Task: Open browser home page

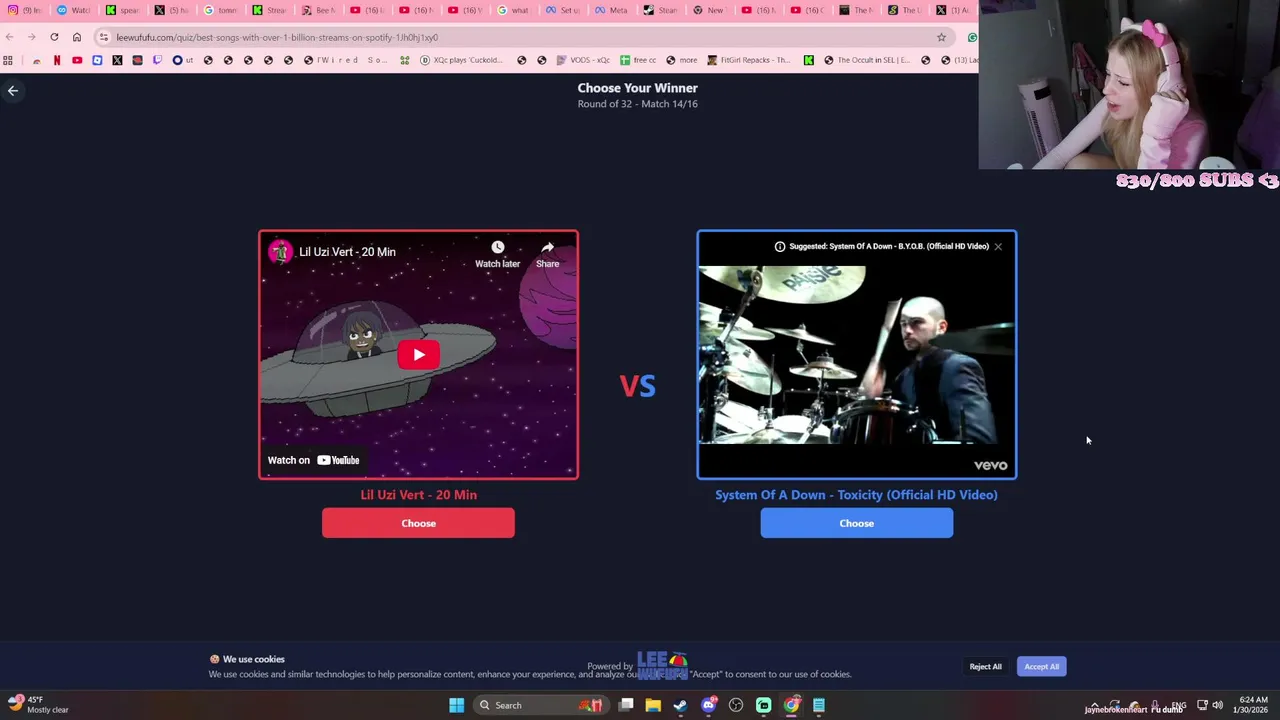Action: click(x=76, y=37)
